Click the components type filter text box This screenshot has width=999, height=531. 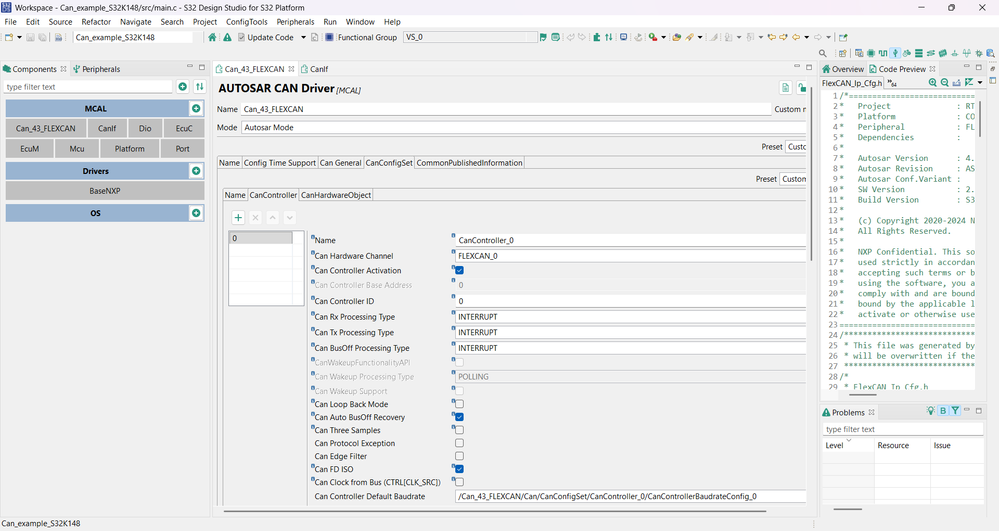coord(88,87)
